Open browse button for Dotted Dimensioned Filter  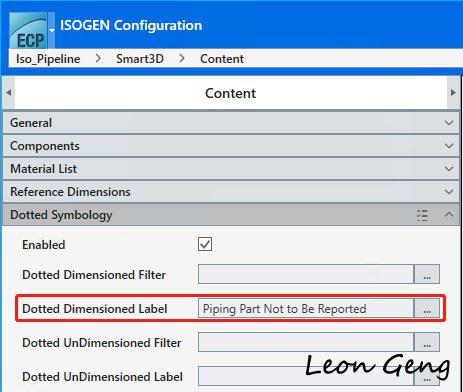pyautogui.click(x=427, y=274)
